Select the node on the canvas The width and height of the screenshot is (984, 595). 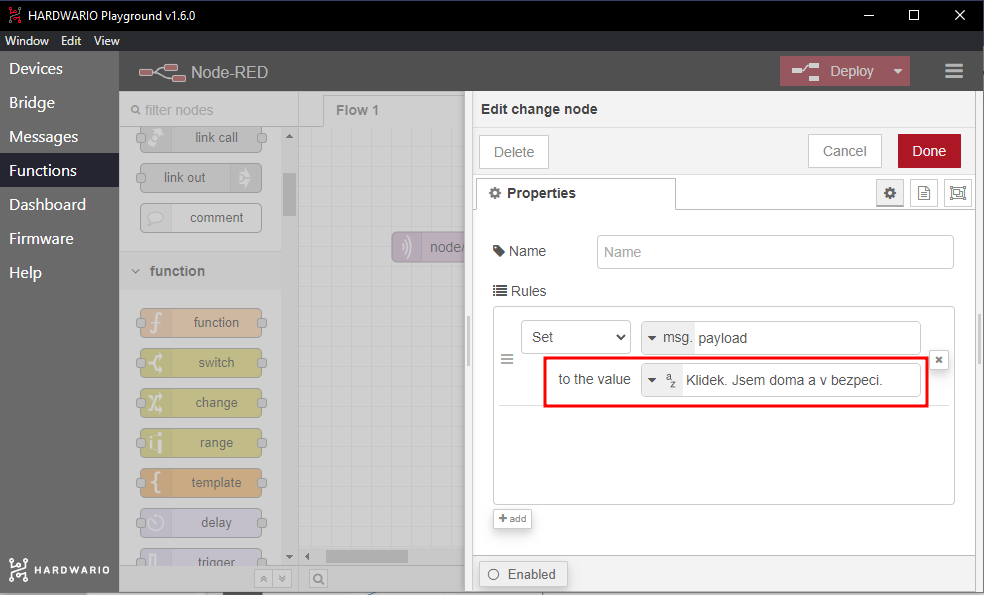pos(429,247)
